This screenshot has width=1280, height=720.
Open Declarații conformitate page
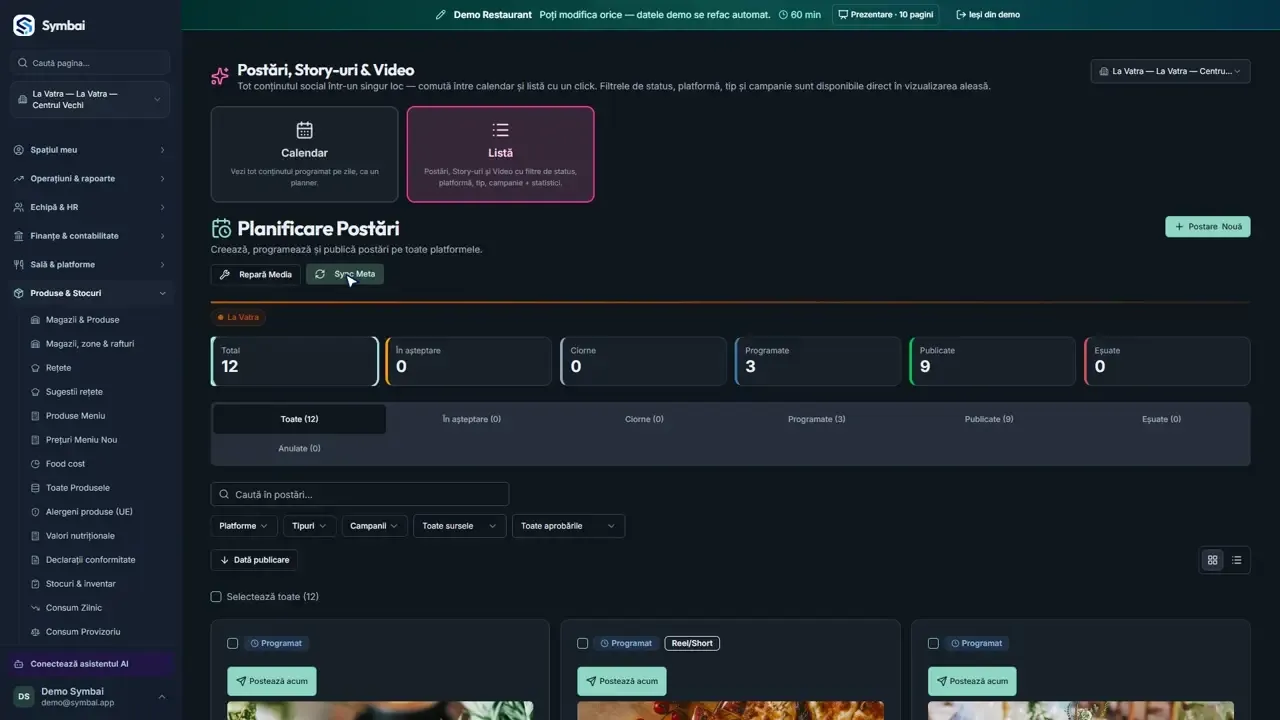(90, 560)
